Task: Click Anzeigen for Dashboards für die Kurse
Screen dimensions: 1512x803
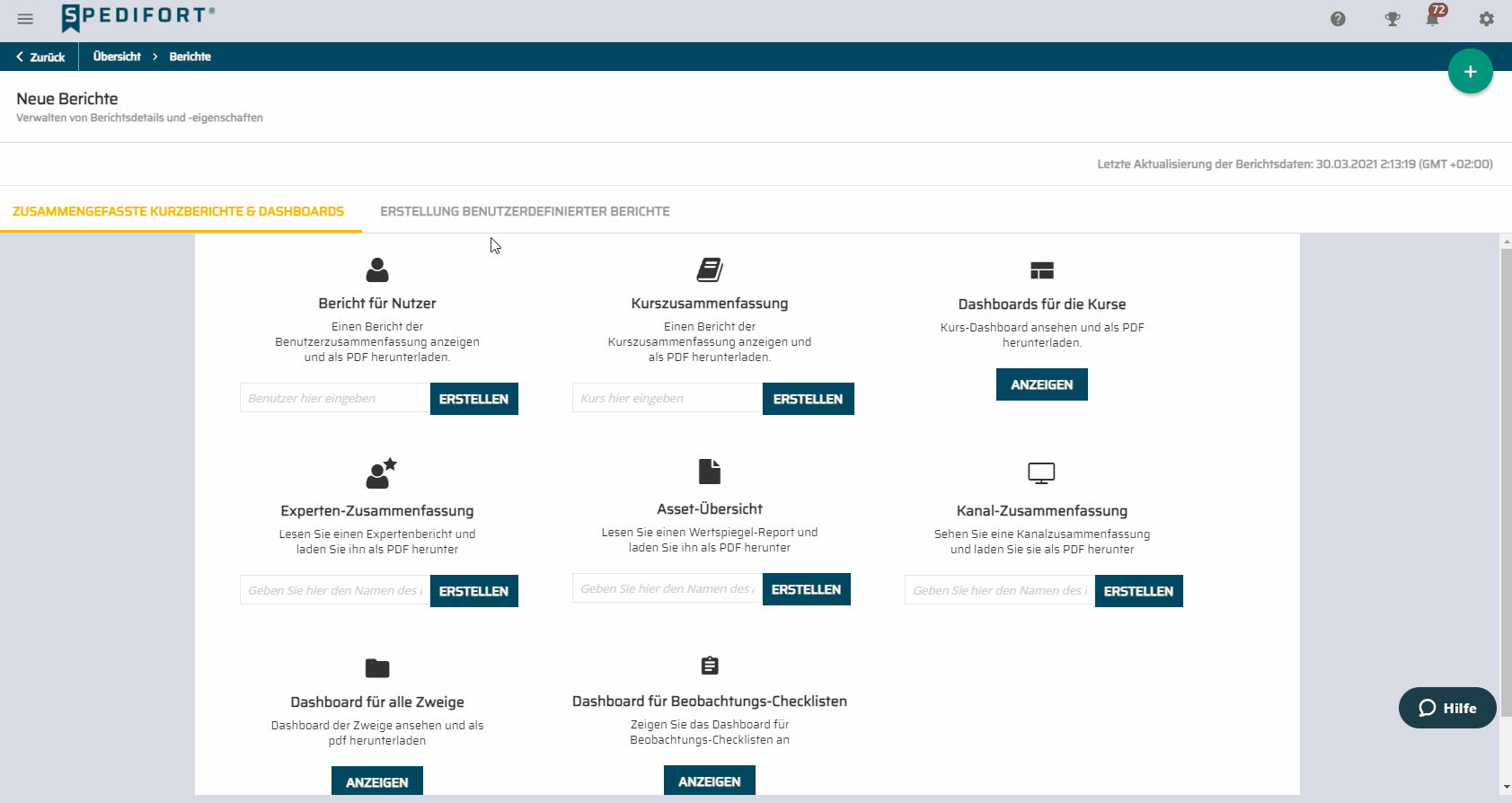Action: point(1042,384)
